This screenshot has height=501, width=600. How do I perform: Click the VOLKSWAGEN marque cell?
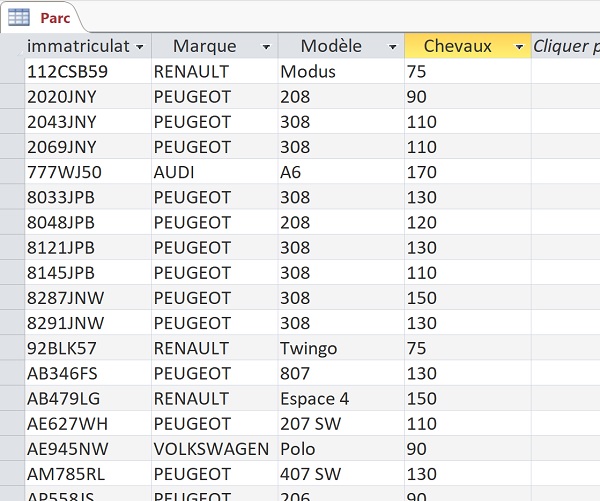(x=215, y=449)
